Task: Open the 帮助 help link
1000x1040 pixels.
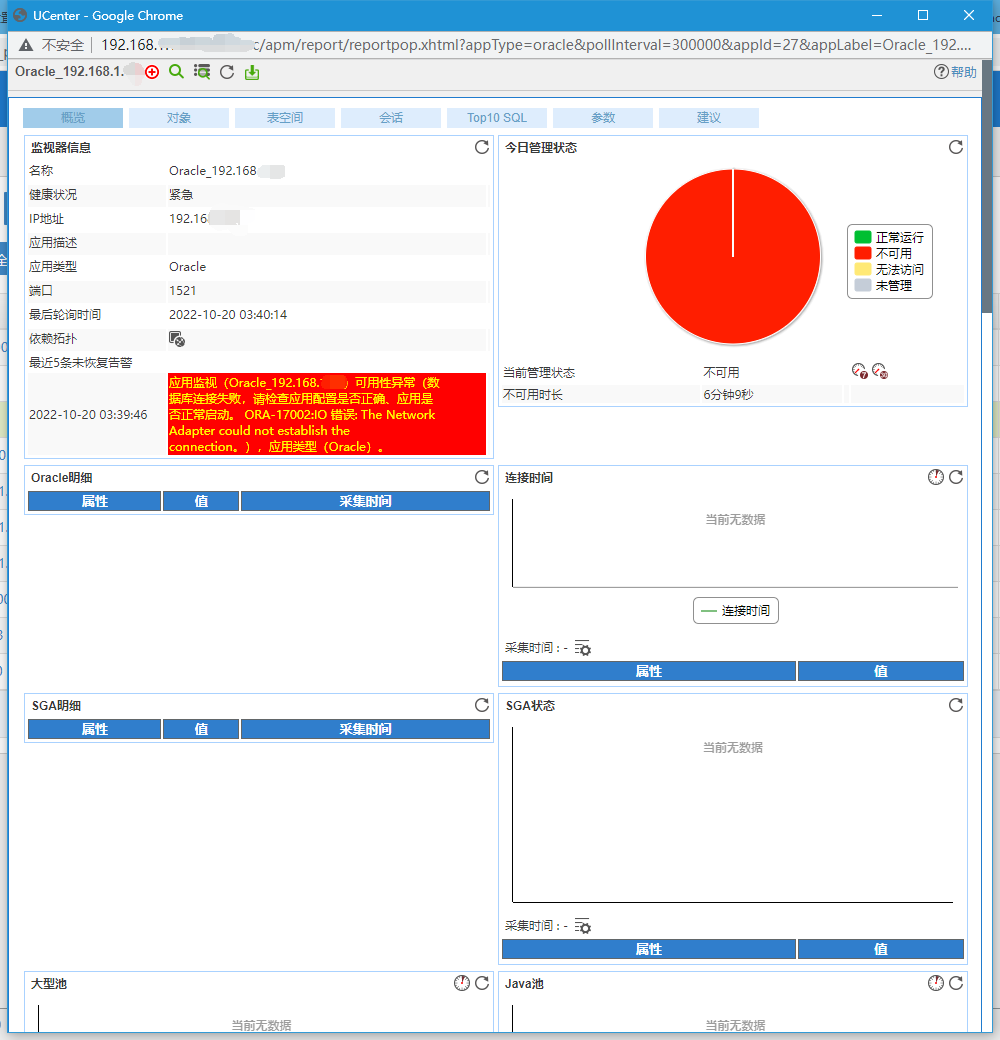Action: click(955, 72)
